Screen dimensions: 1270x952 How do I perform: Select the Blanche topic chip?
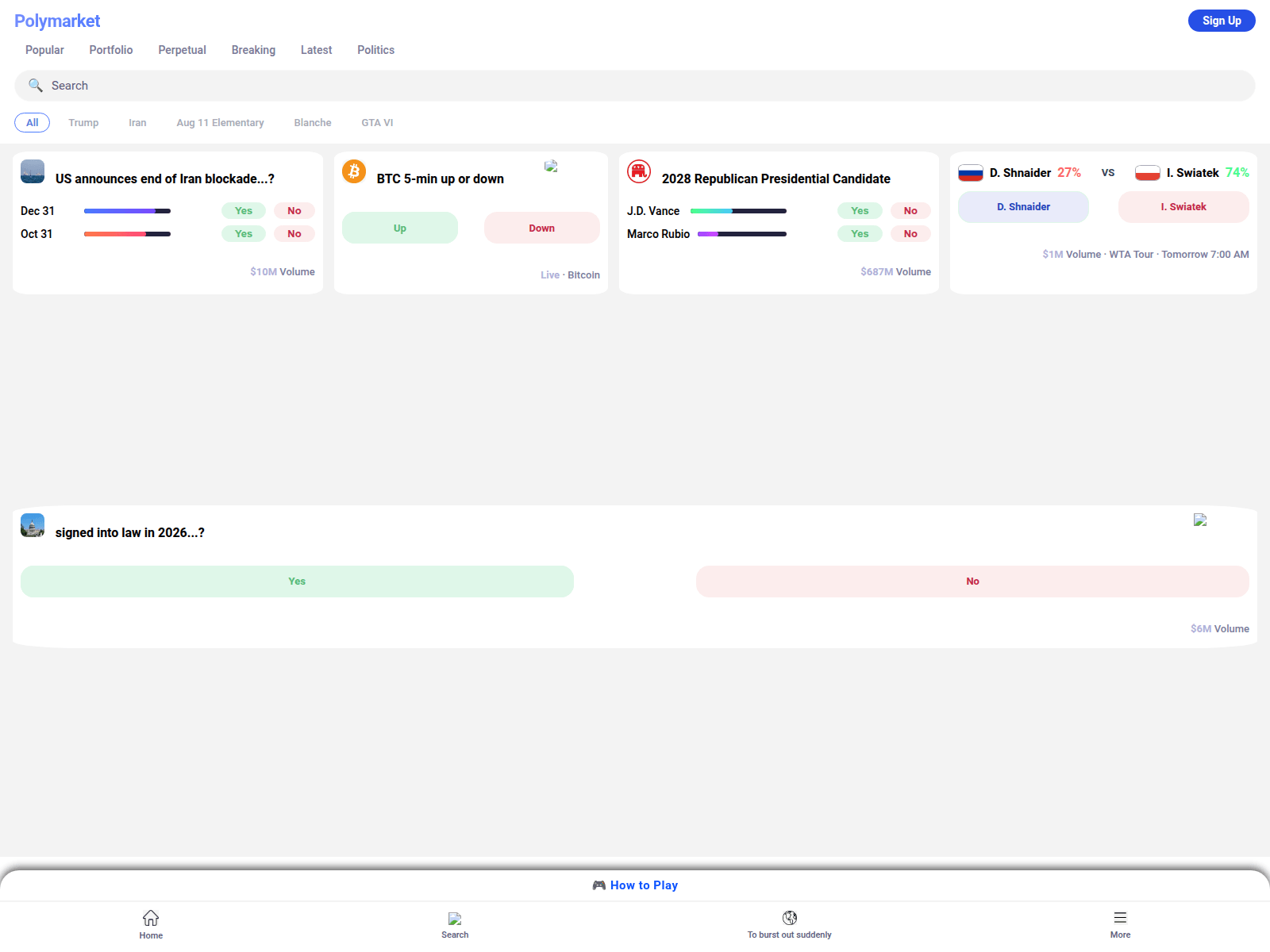pyautogui.click(x=313, y=123)
